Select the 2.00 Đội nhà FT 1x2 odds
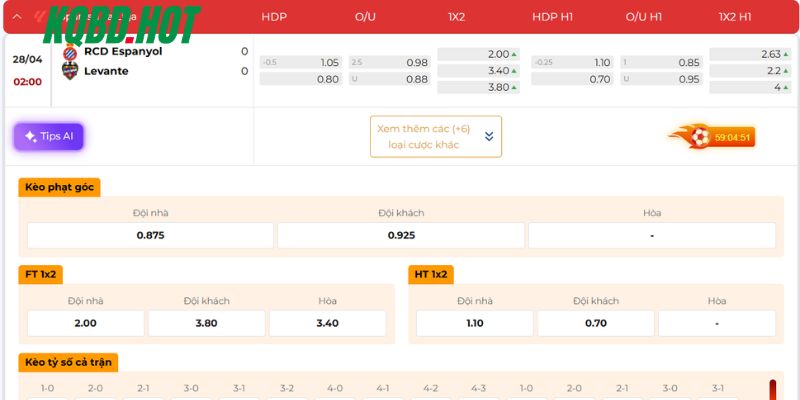 tap(86, 323)
